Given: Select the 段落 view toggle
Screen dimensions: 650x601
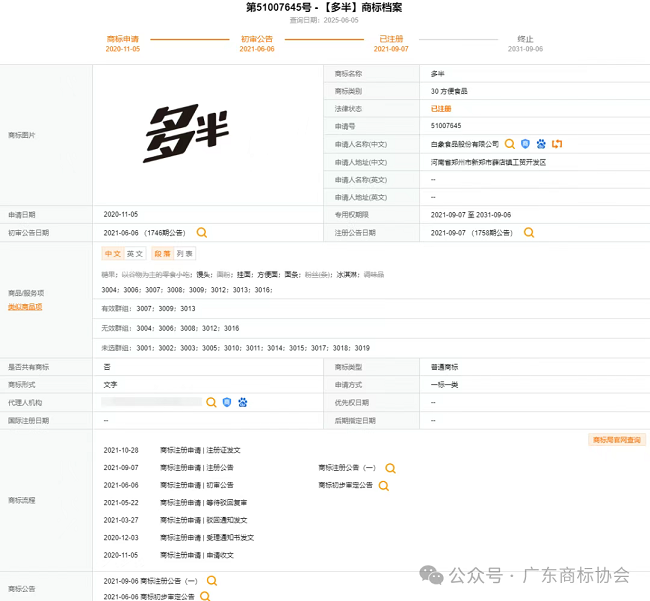Looking at the screenshot, I should 162,254.
